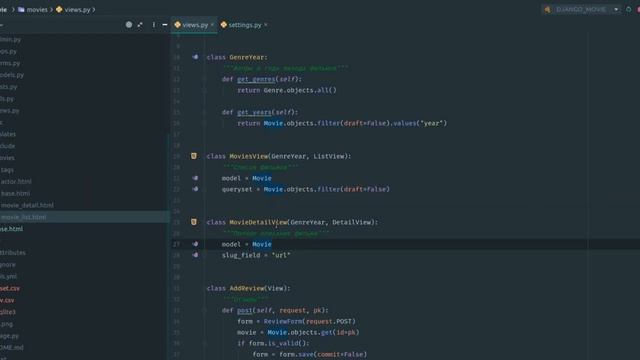Screen dimensions: 640x360
Task: Expand chevron after movies breadcrumb
Action: click(x=51, y=9)
